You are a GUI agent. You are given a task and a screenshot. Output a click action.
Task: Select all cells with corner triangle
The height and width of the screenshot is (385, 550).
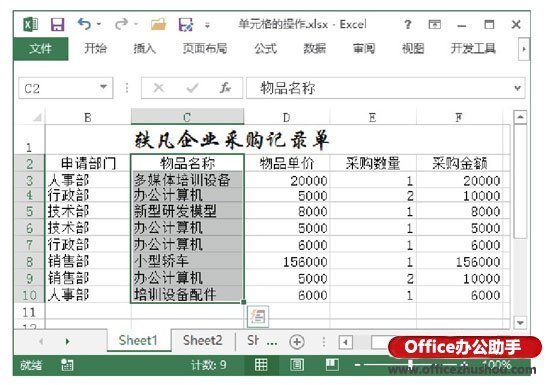click(38, 117)
